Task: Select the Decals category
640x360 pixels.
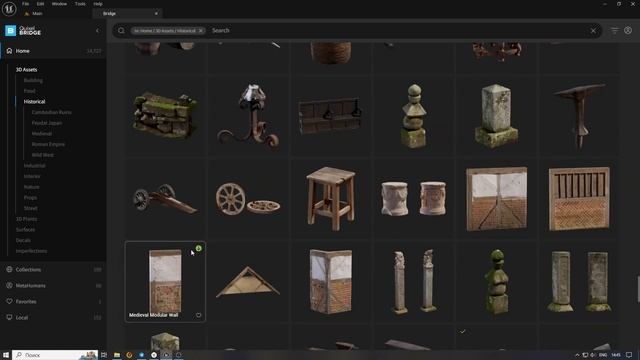Action: (x=23, y=240)
